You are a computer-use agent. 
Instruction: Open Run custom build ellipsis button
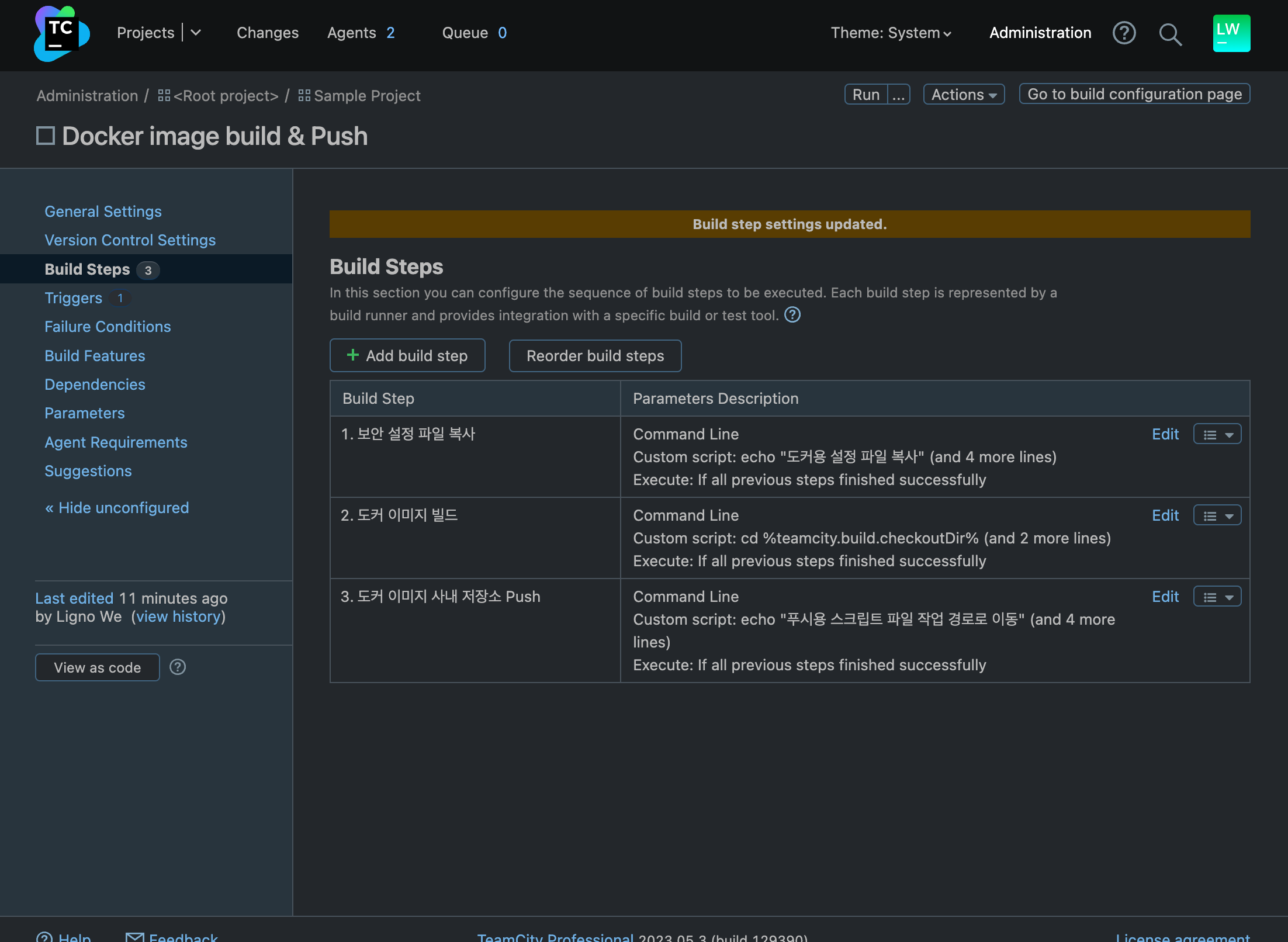point(898,95)
